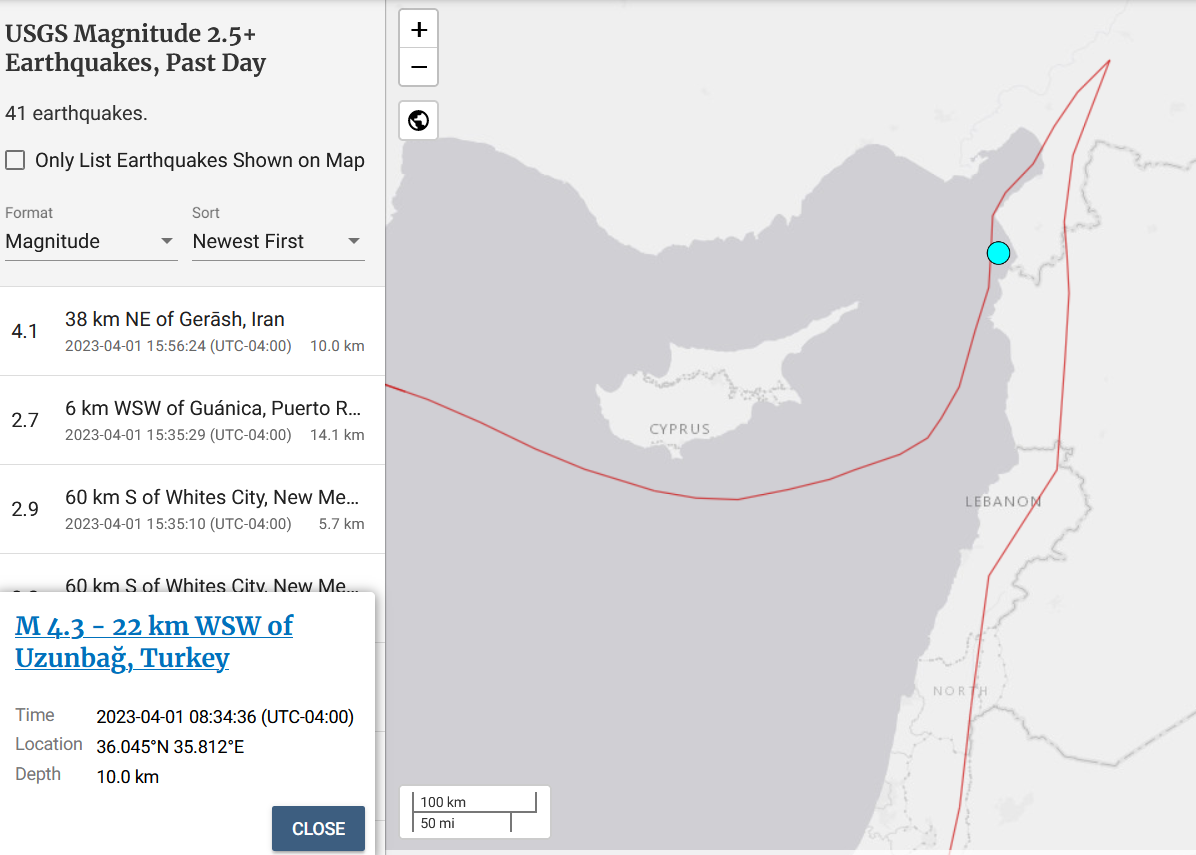This screenshot has height=855, width=1196.
Task: Enable Only List Earthquakes Shown on Map
Action: click(x=15, y=160)
